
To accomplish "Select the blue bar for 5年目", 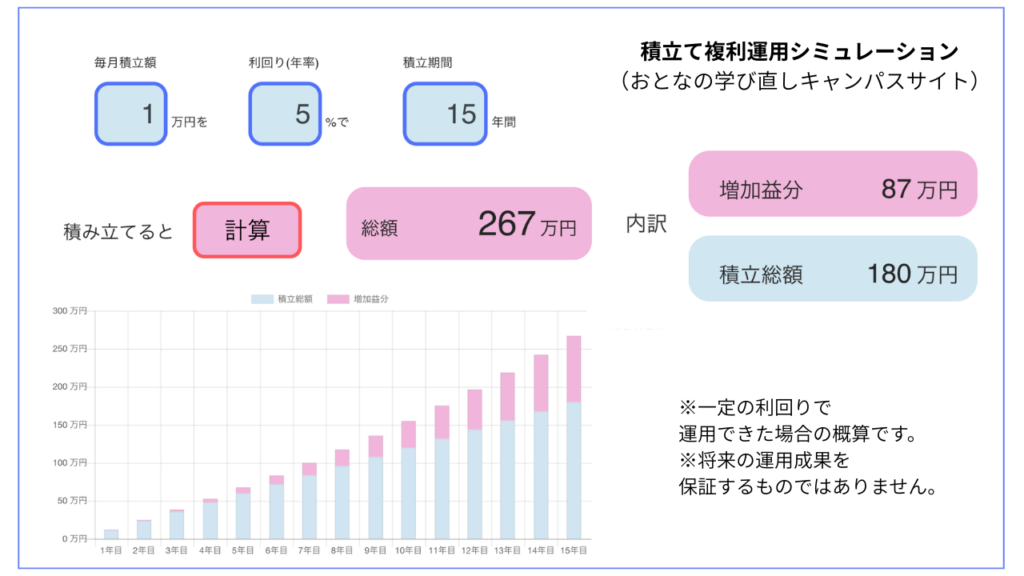I will click(243, 516).
